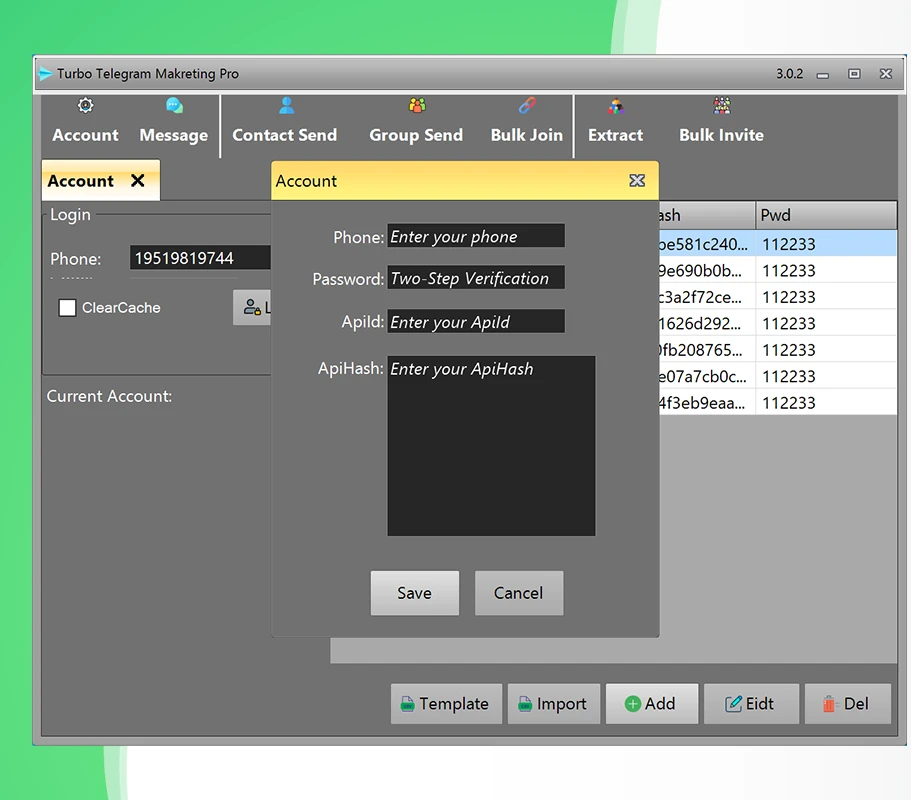Close the Account dialog with X icon
The width and height of the screenshot is (911, 800).
pos(637,181)
